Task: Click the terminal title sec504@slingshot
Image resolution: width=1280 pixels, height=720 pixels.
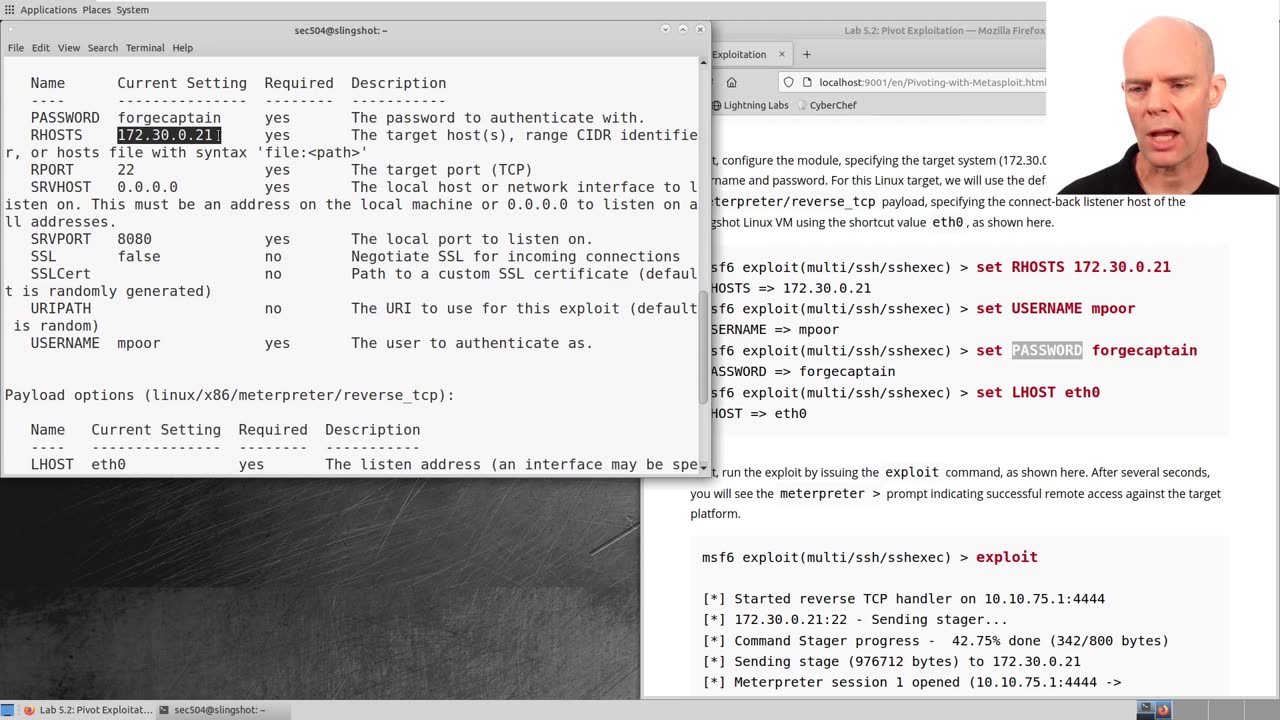Action: click(341, 30)
